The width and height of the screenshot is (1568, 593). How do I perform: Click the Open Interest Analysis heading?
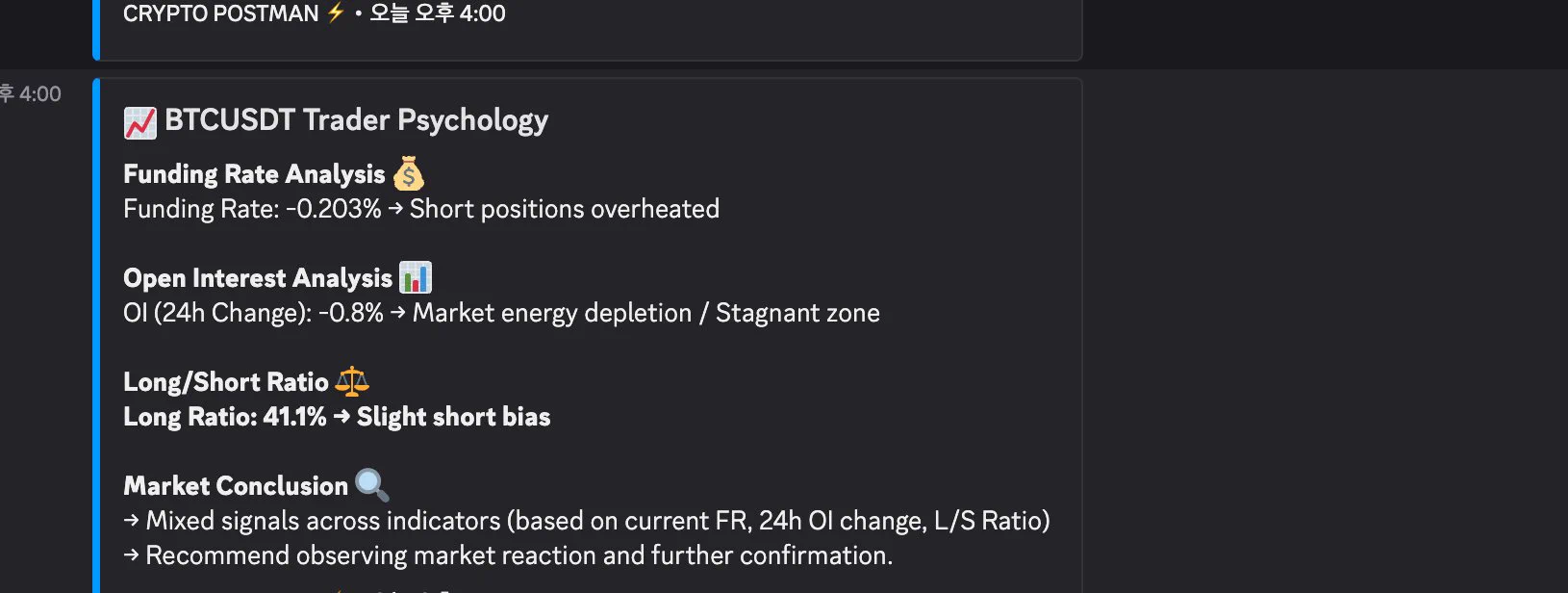coord(258,278)
